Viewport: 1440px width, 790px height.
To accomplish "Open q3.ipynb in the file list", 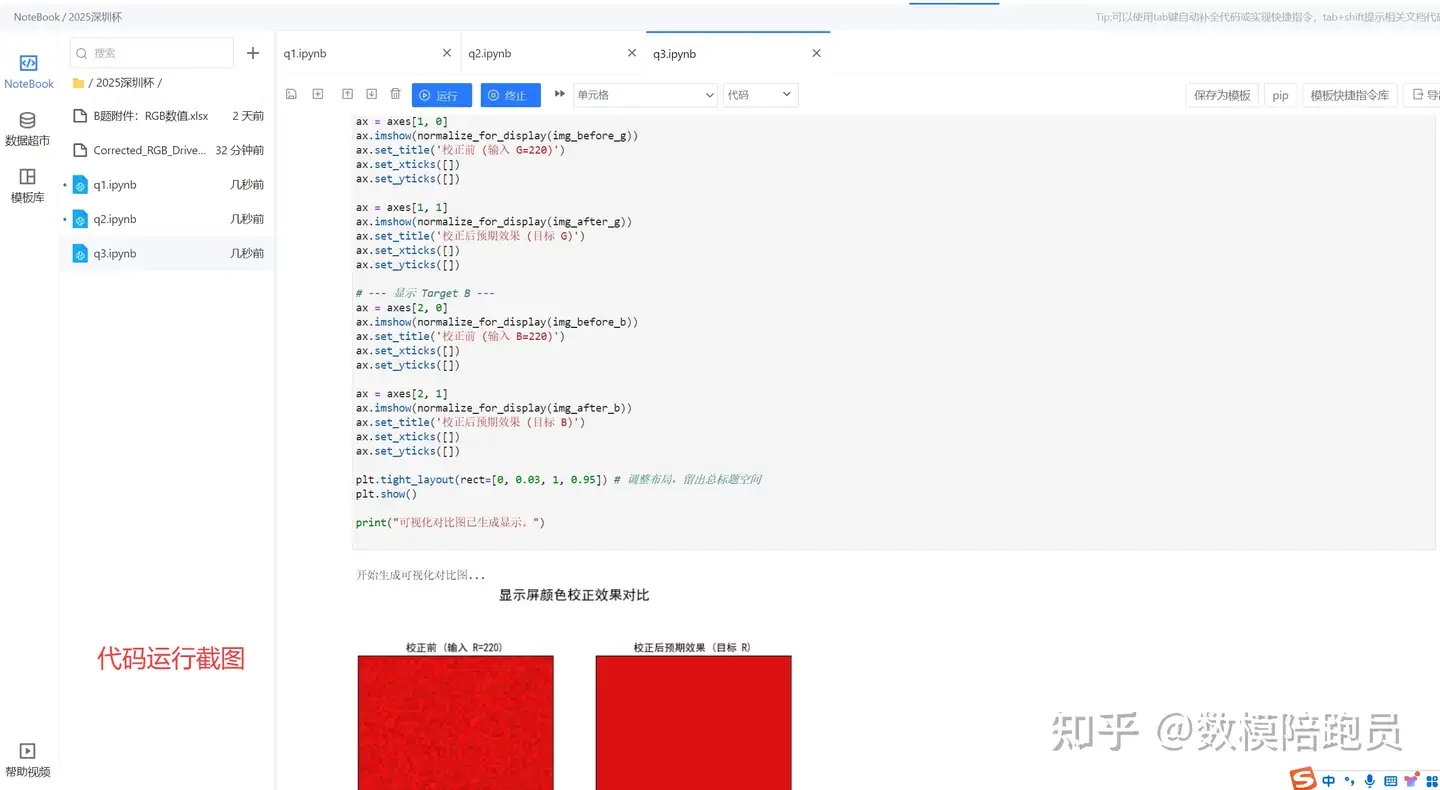I will [x=114, y=253].
